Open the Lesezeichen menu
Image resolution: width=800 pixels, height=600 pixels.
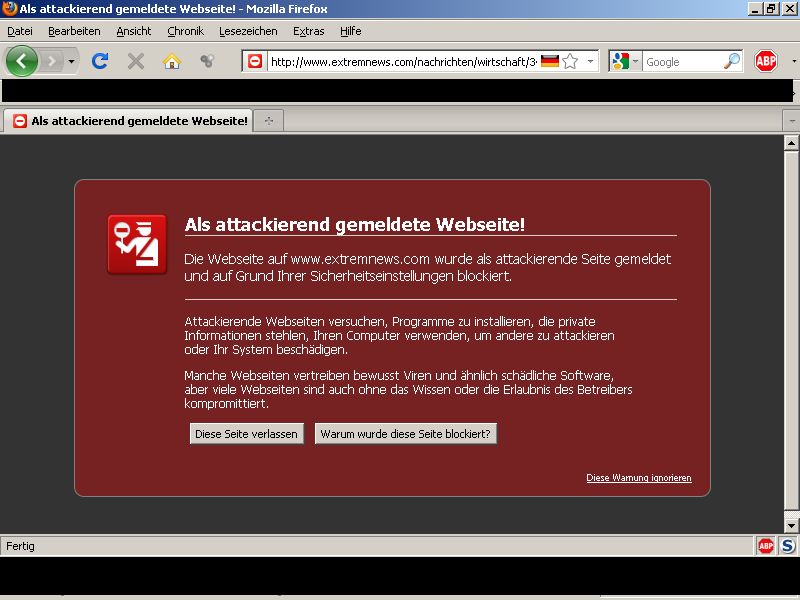[248, 31]
